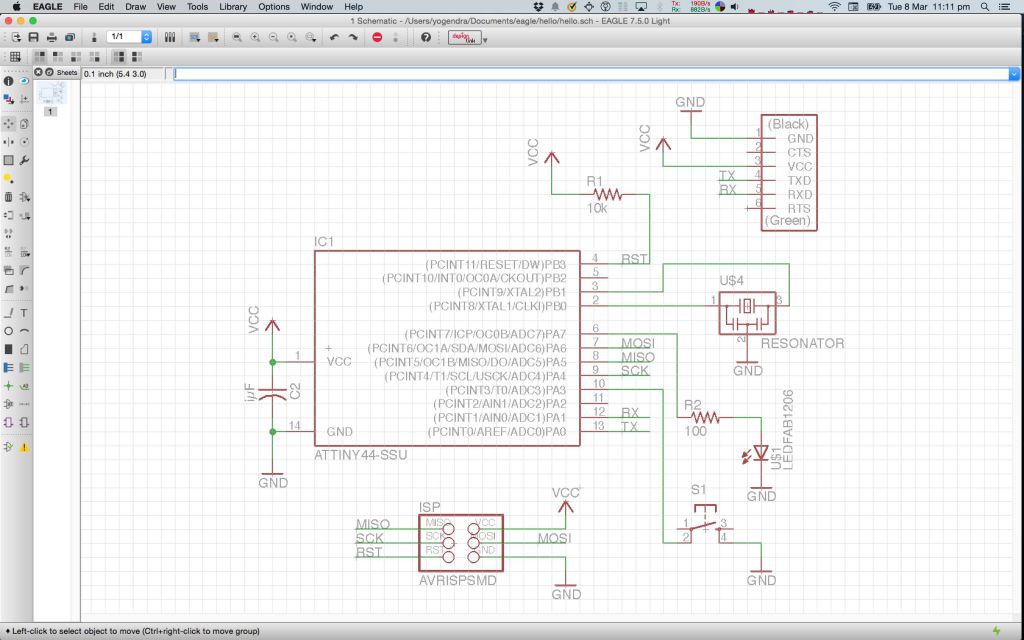
Task: Click the Redo arrow icon
Action: click(x=353, y=37)
